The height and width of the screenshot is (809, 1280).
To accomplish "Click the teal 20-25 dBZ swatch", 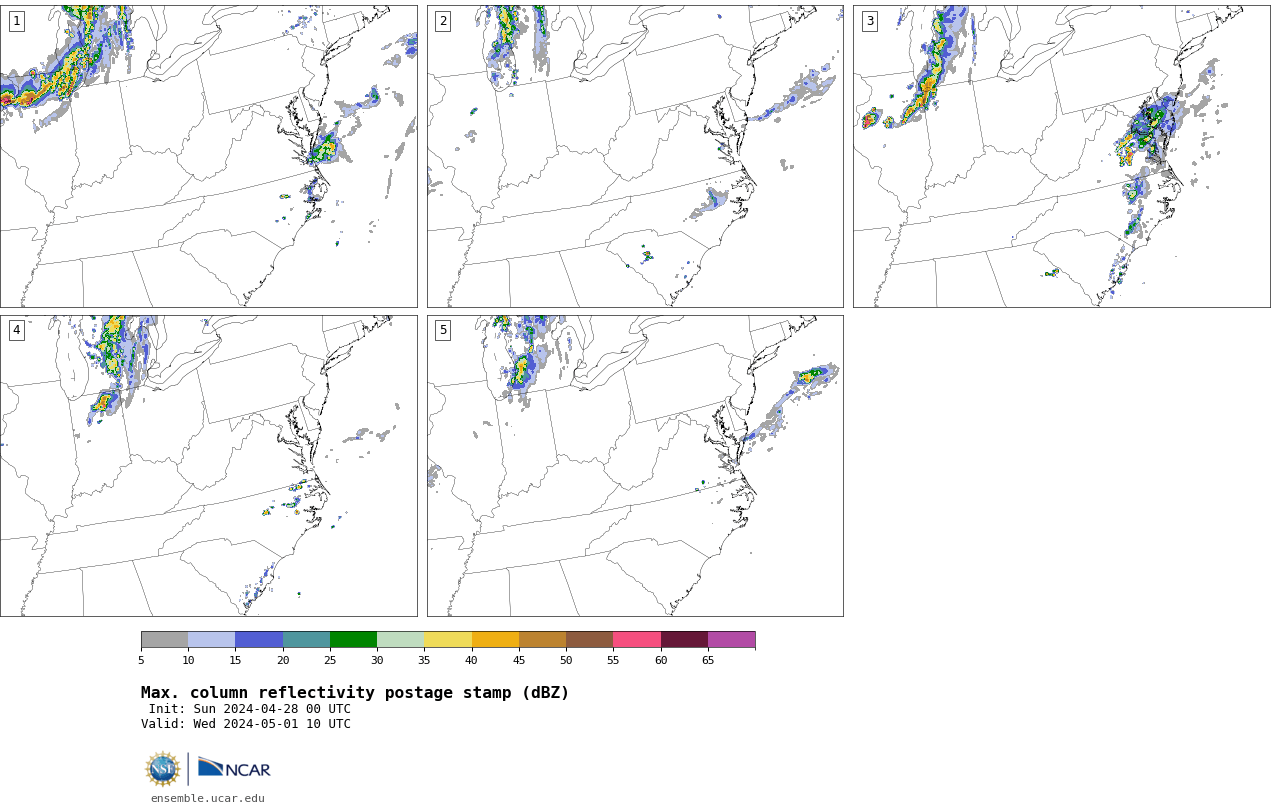I will pos(306,640).
